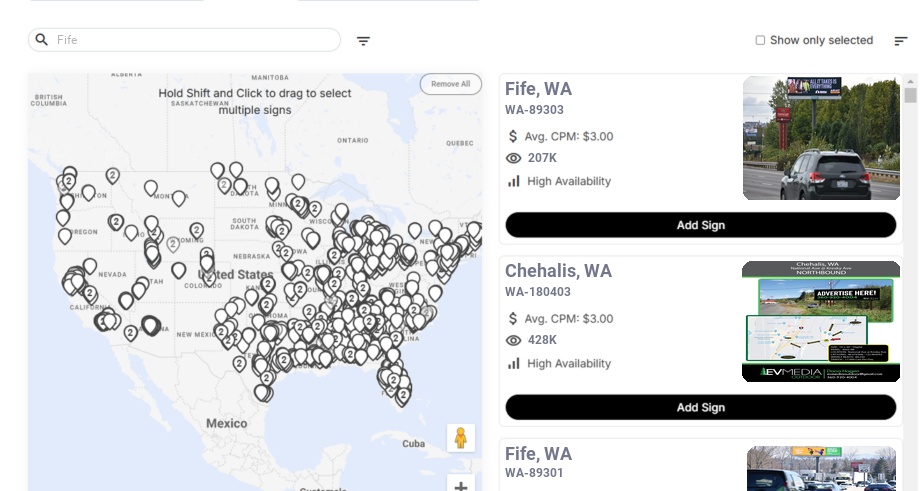Add Sign for Fife WA-89303

coord(700,225)
